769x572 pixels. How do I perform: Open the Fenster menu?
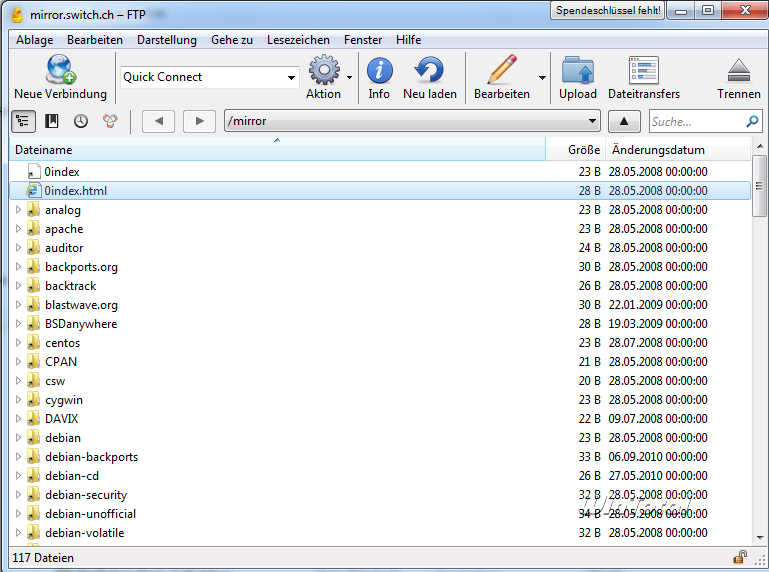[x=363, y=40]
